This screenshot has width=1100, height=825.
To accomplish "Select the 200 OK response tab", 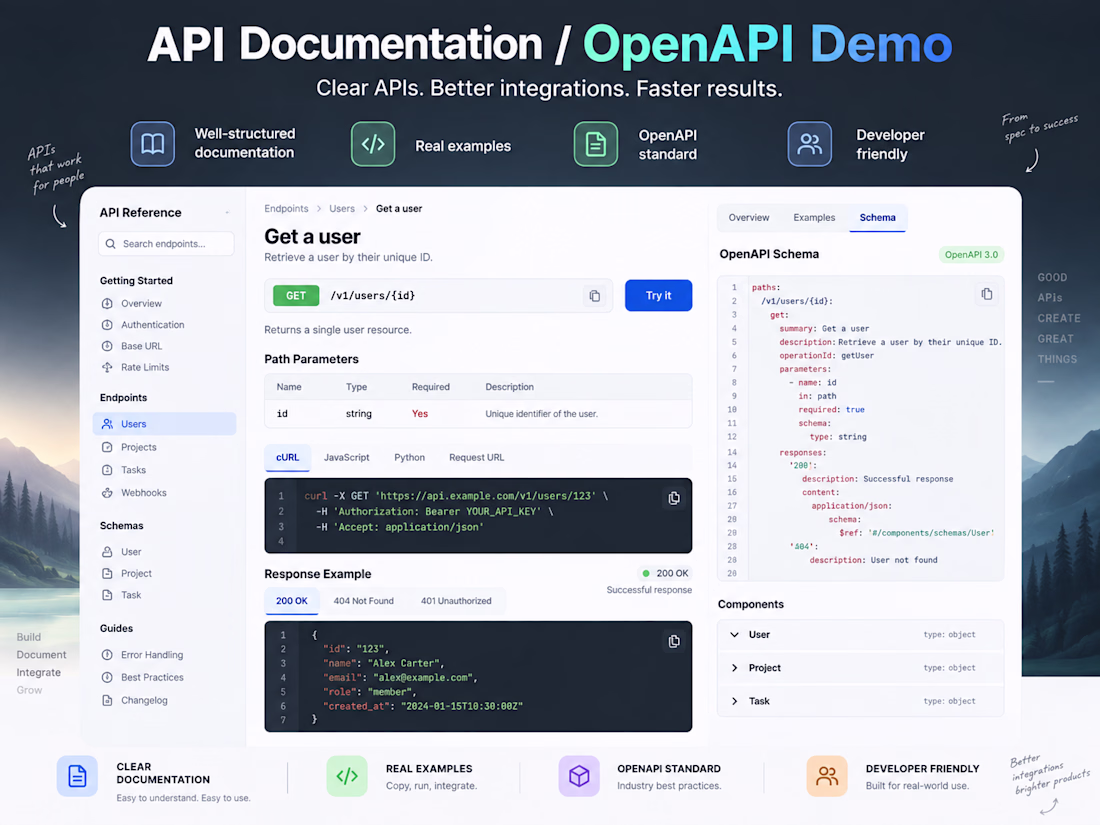I will coord(292,601).
